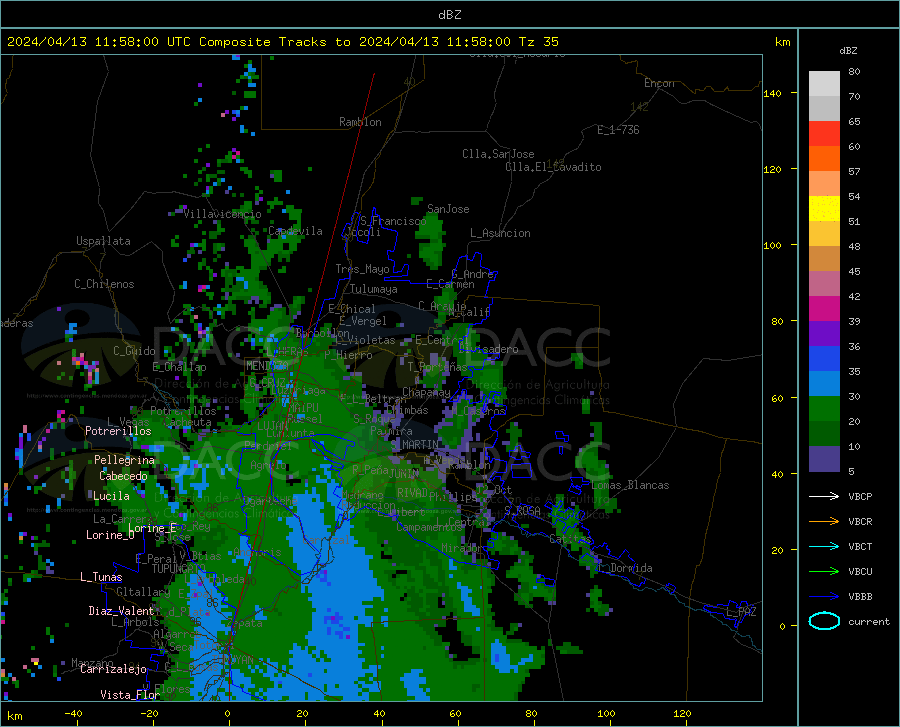Pick the 39 dBZ purple swatch
The image size is (900, 727).
pyautogui.click(x=824, y=334)
